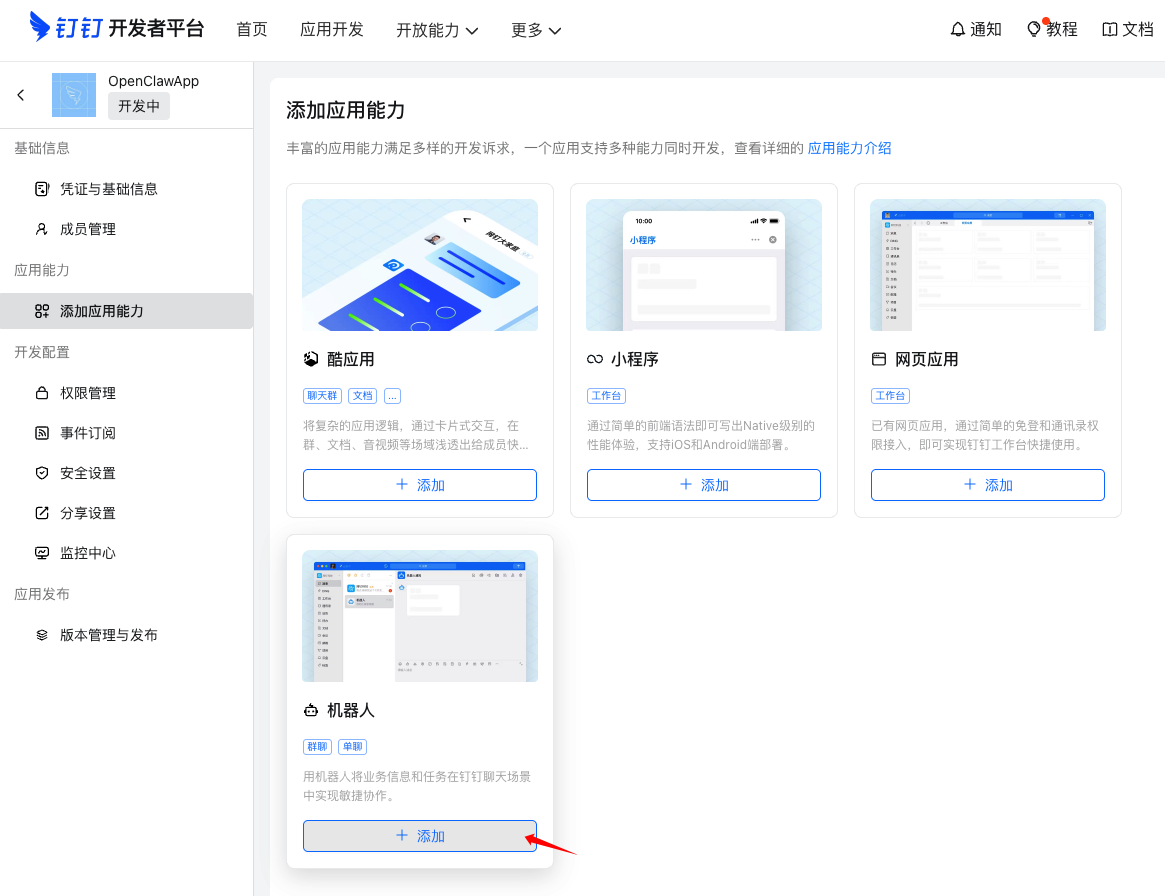Expand hidden tags on the 酷应用 card

(x=392, y=395)
